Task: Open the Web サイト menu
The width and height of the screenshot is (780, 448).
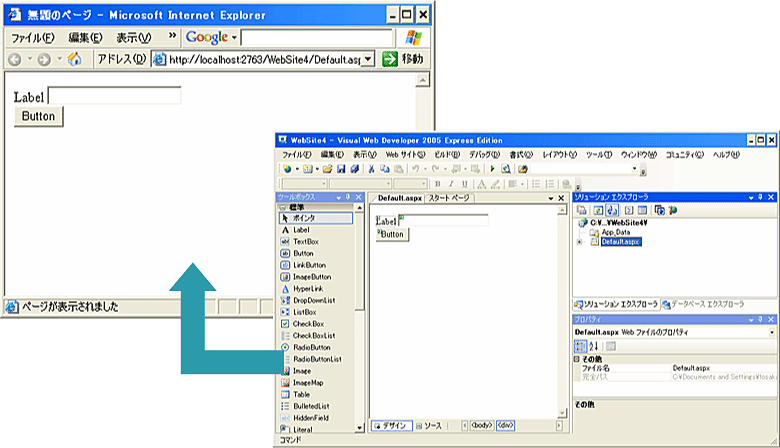Action: [405, 155]
